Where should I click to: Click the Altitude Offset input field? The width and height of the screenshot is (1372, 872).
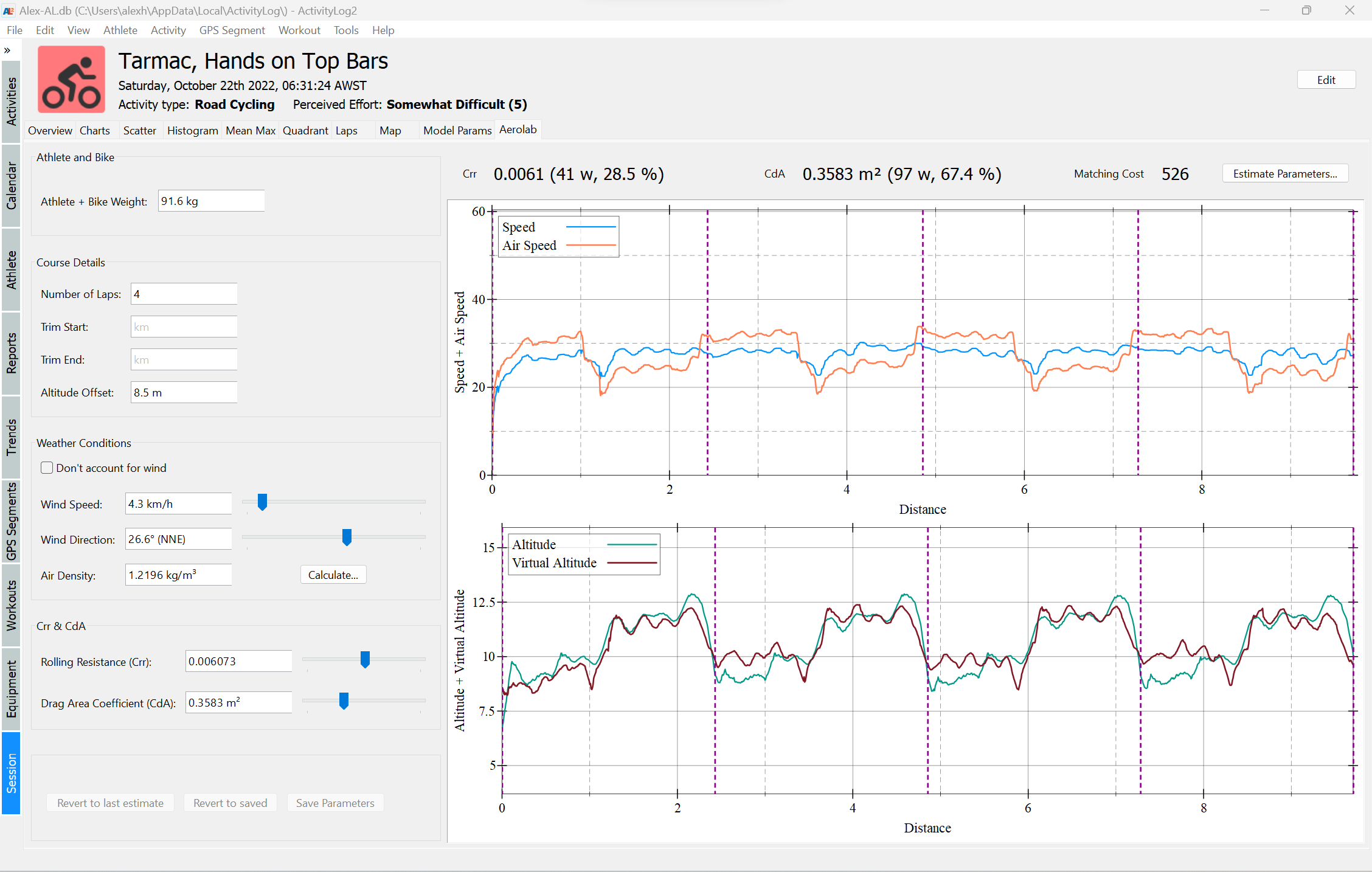(x=184, y=392)
